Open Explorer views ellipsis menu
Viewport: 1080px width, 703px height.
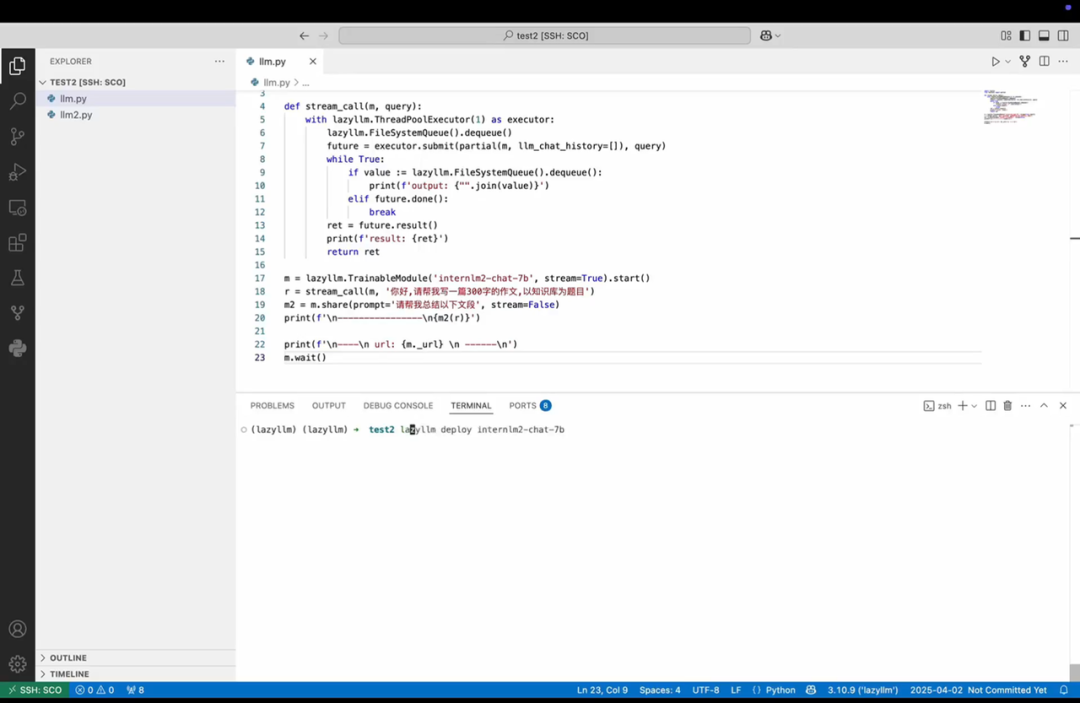click(x=219, y=61)
